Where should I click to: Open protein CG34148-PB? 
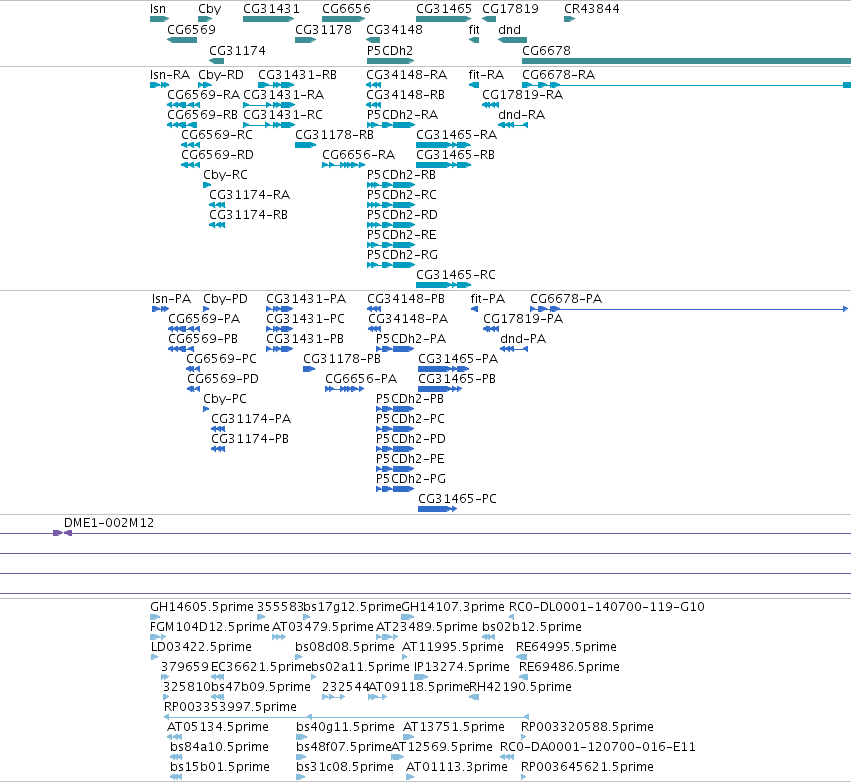tap(374, 309)
